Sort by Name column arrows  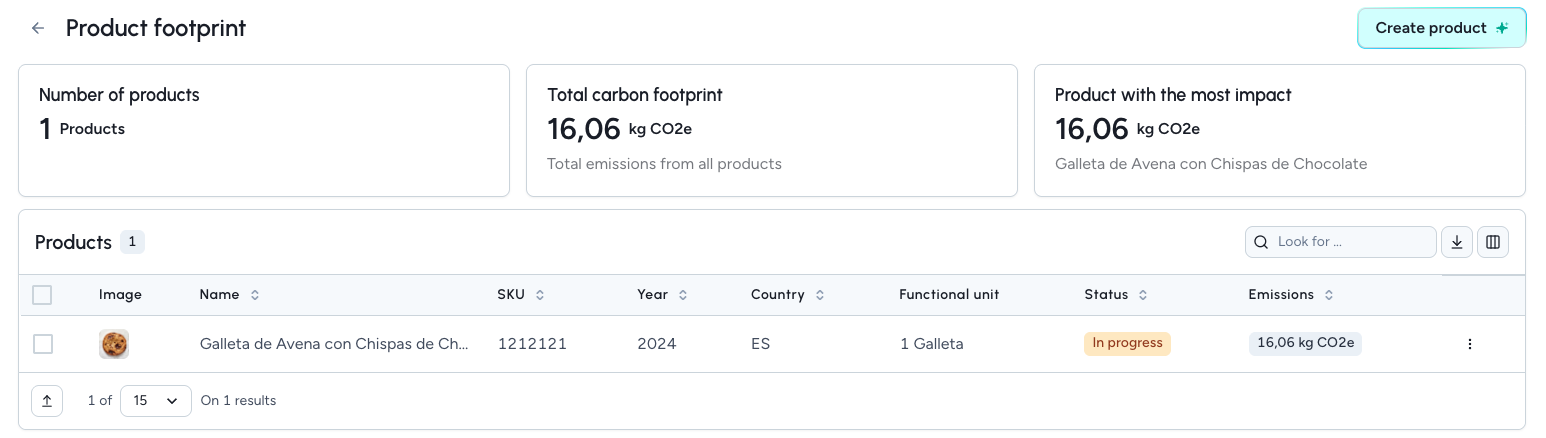pos(255,295)
